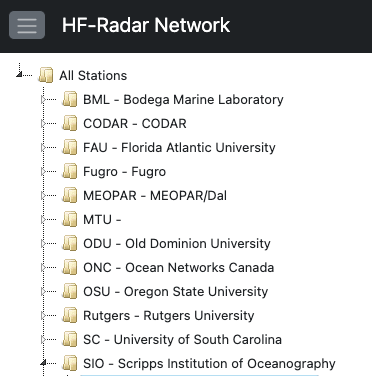Image resolution: width=372 pixels, height=376 pixels.
Task: Expand the MEOPAR tree node arrow
Action: coord(43,195)
